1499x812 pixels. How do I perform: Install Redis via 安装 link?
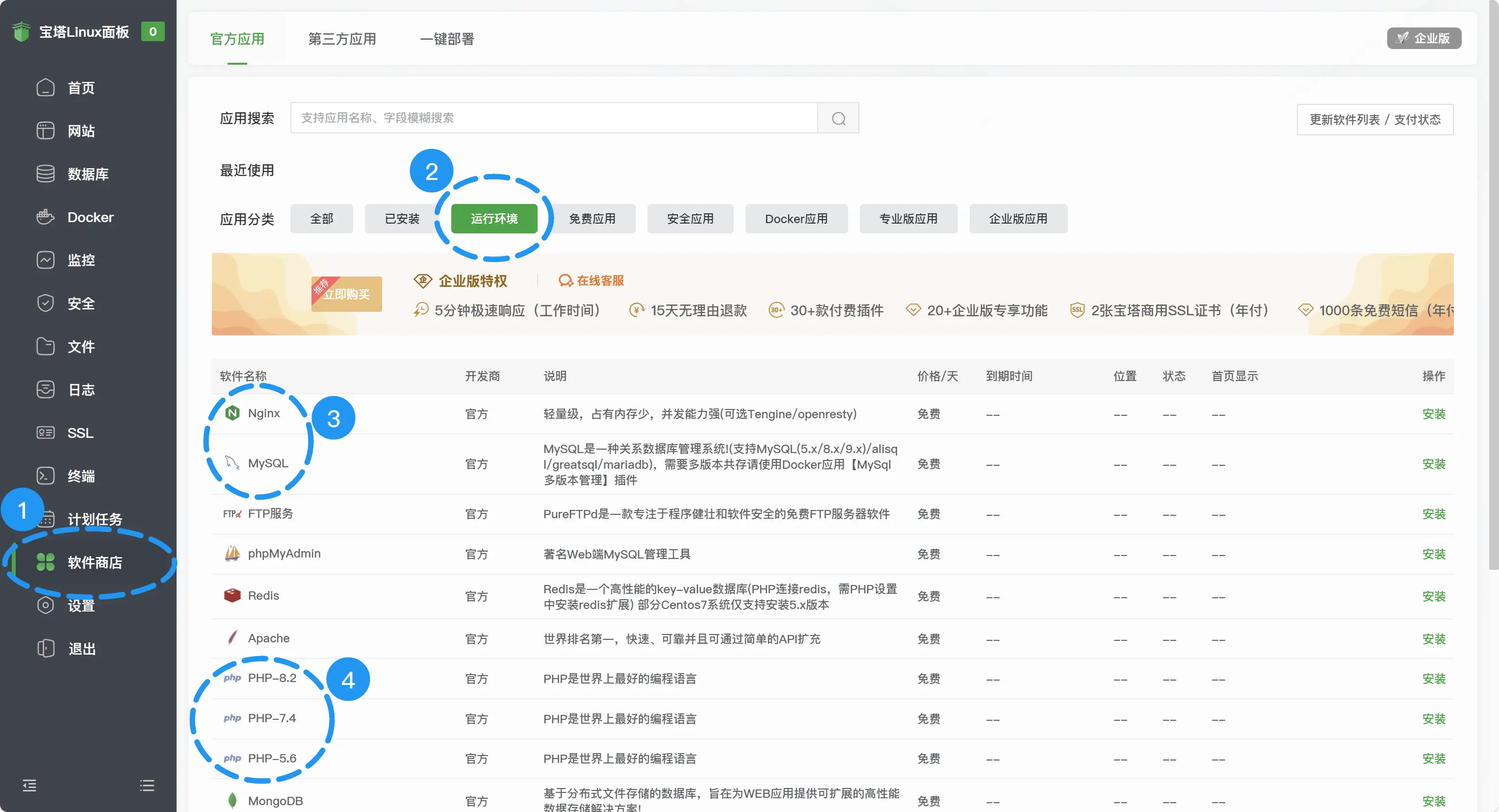tap(1434, 596)
